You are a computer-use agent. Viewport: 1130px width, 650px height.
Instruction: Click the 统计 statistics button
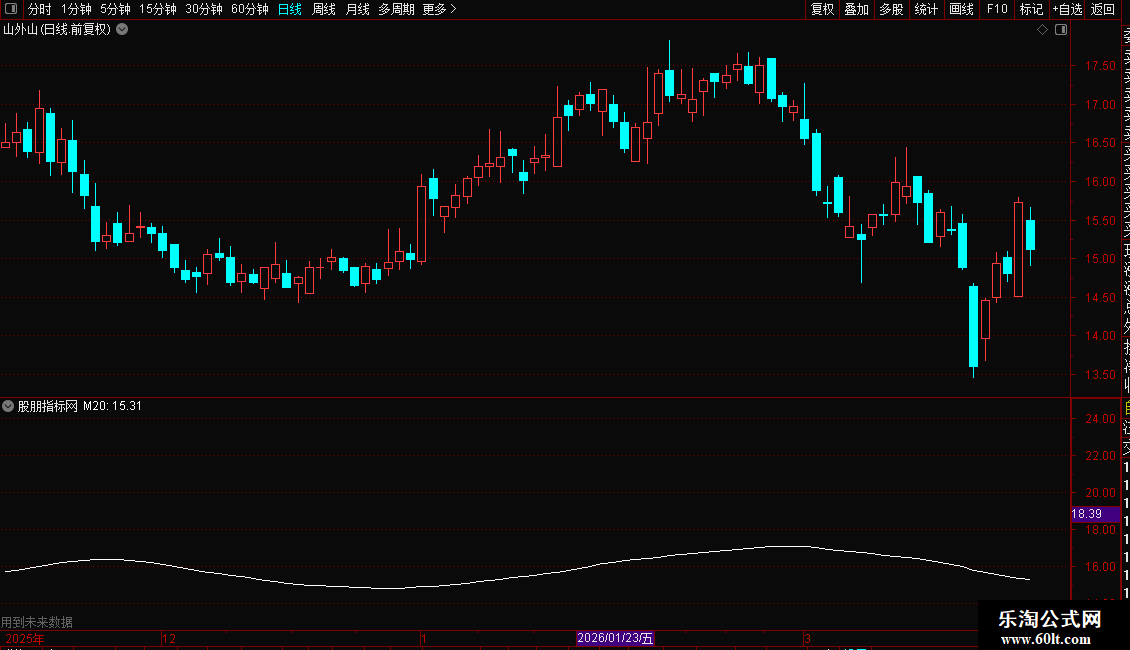(926, 9)
